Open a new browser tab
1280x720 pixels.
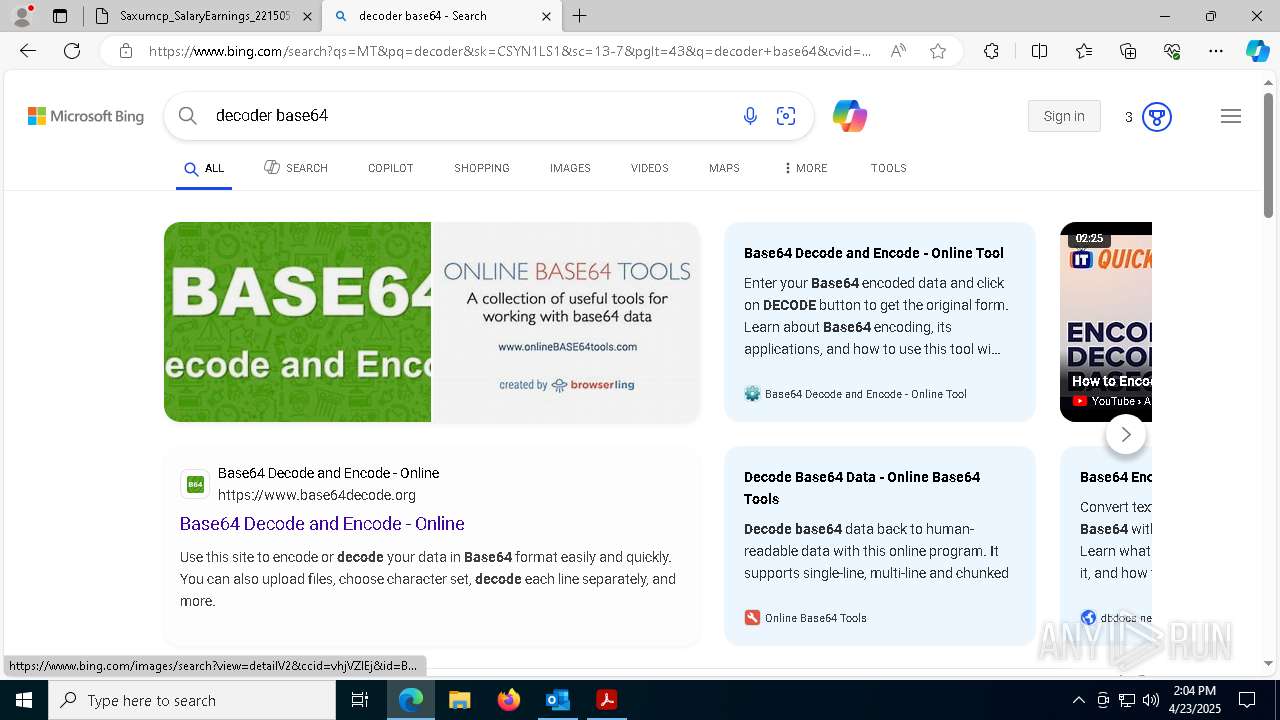[x=580, y=16]
